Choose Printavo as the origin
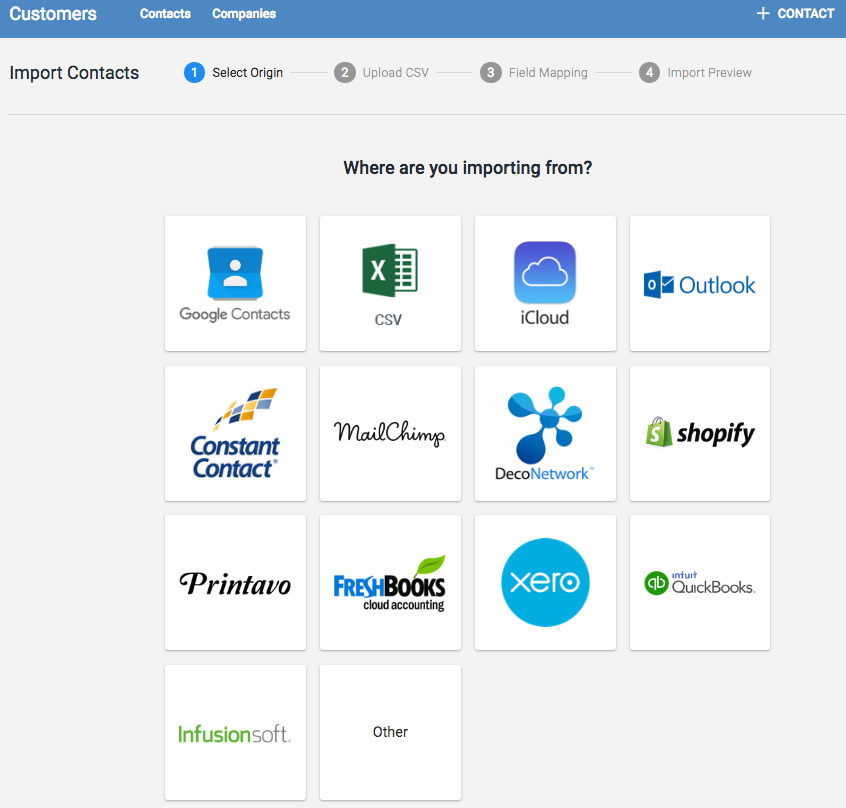The image size is (846, 808). pyautogui.click(x=235, y=582)
